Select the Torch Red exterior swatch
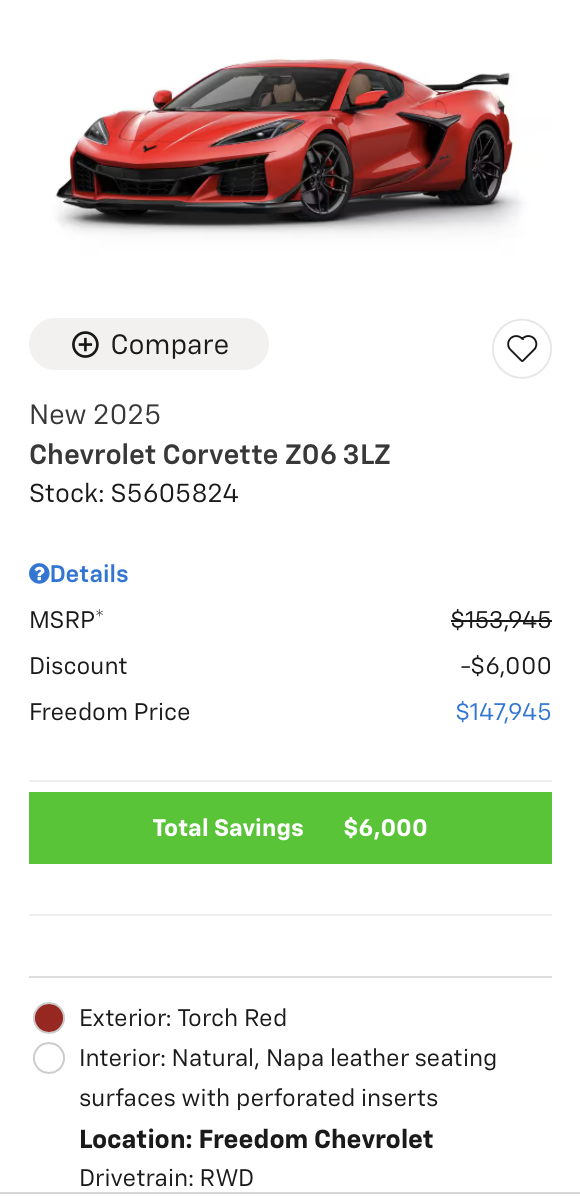This screenshot has width=580, height=1196. click(49, 1018)
